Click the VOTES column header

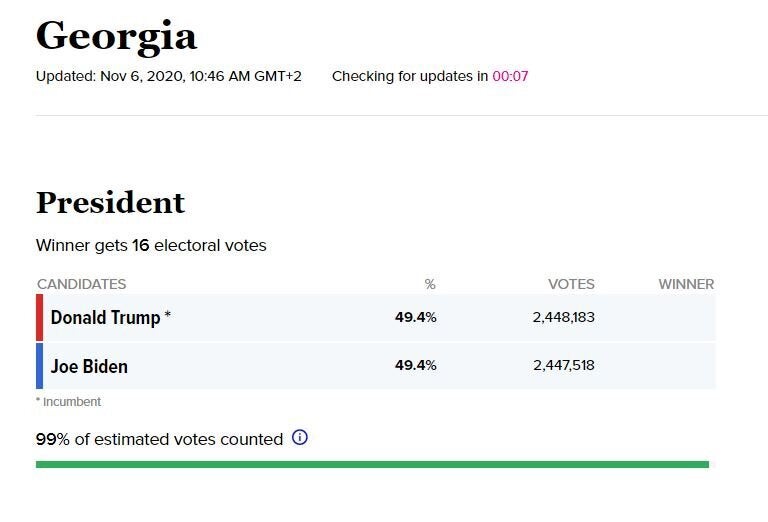pos(571,284)
